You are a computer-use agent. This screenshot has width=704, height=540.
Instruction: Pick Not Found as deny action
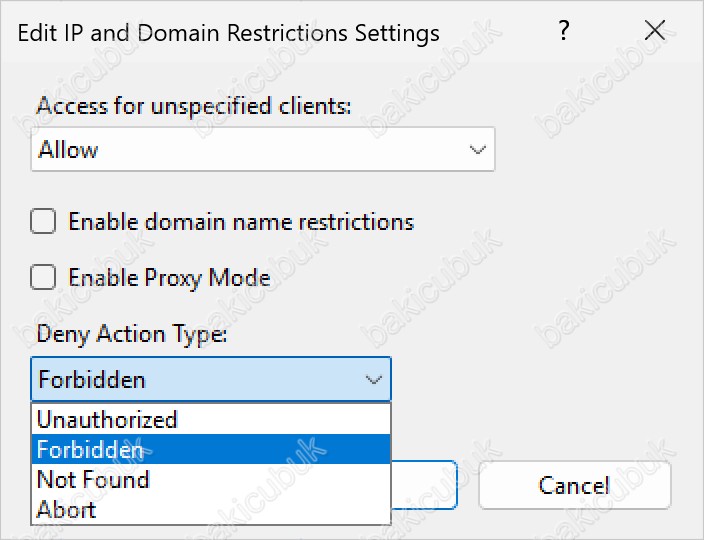(211, 479)
